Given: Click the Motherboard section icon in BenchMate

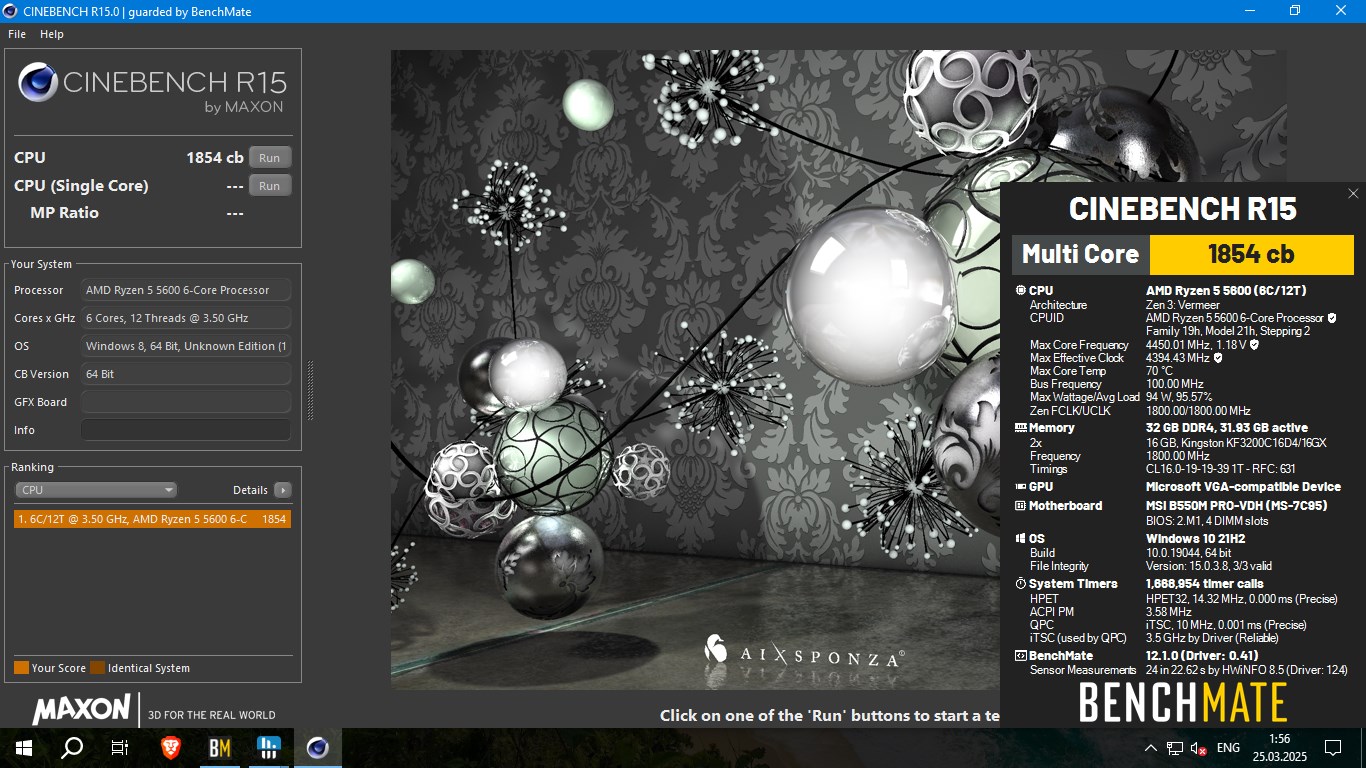Looking at the screenshot, I should (x=1020, y=506).
